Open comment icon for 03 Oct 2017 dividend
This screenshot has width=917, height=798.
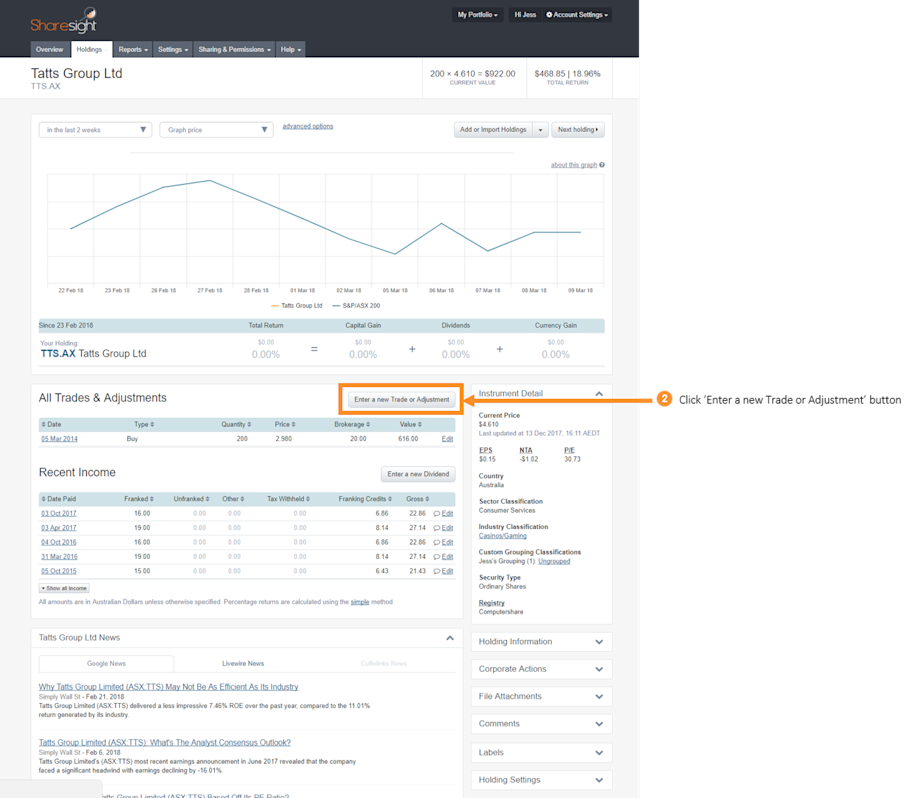(436, 513)
